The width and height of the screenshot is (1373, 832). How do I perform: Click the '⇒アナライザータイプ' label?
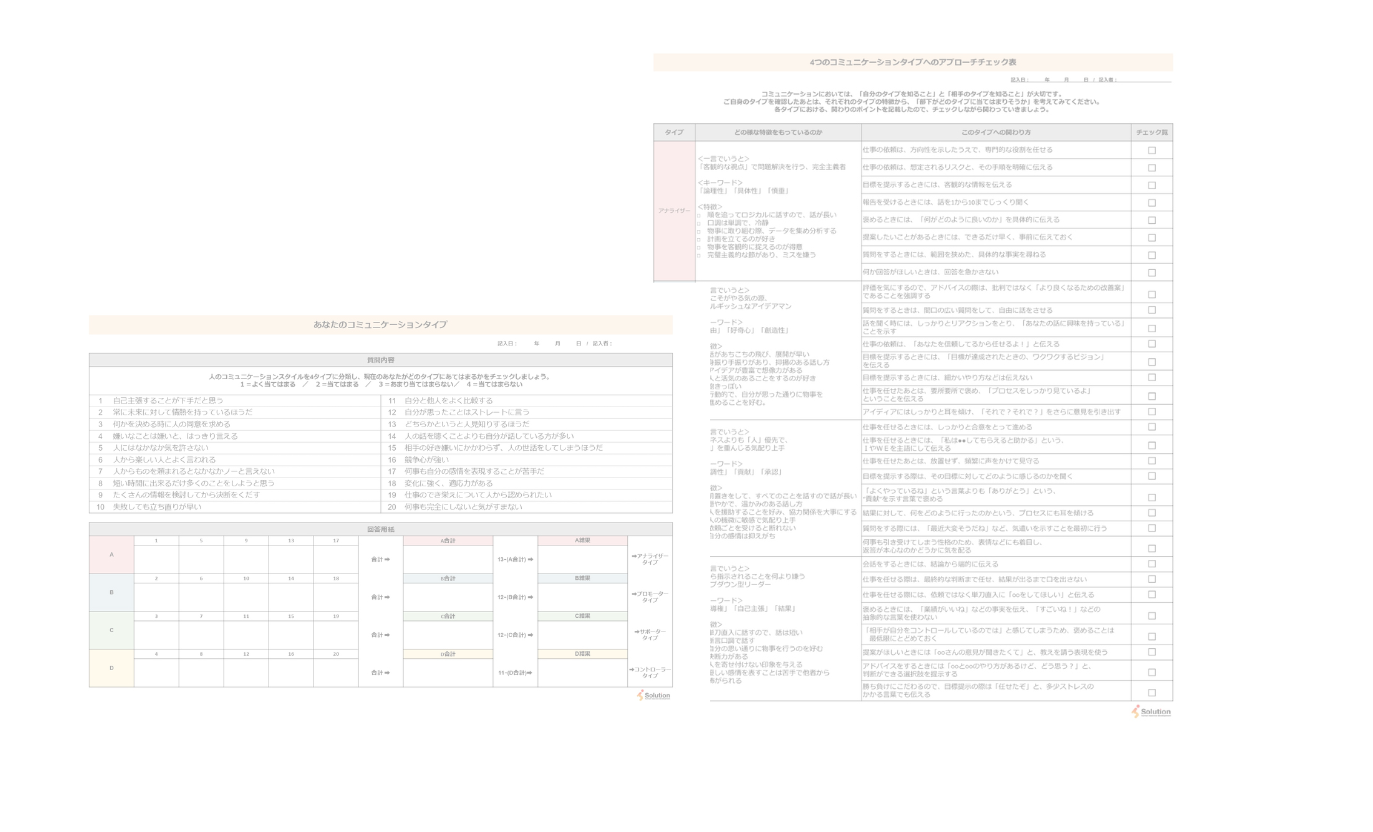click(650, 559)
